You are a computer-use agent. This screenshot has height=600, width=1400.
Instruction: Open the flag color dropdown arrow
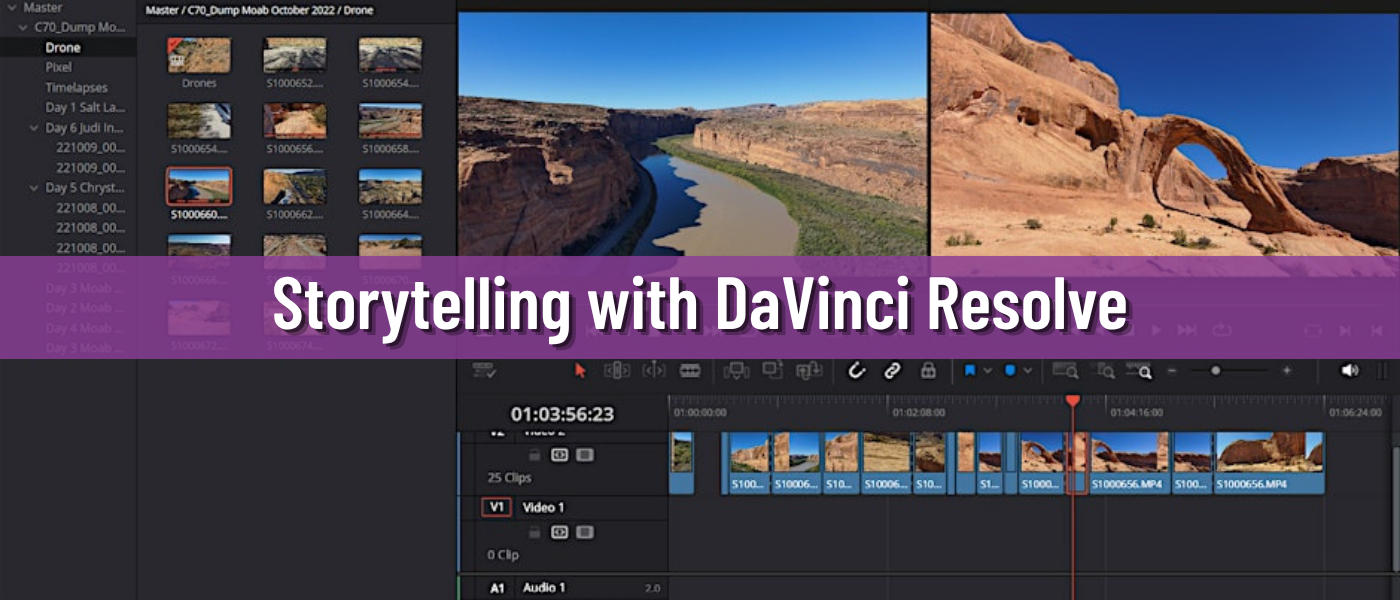[x=988, y=371]
